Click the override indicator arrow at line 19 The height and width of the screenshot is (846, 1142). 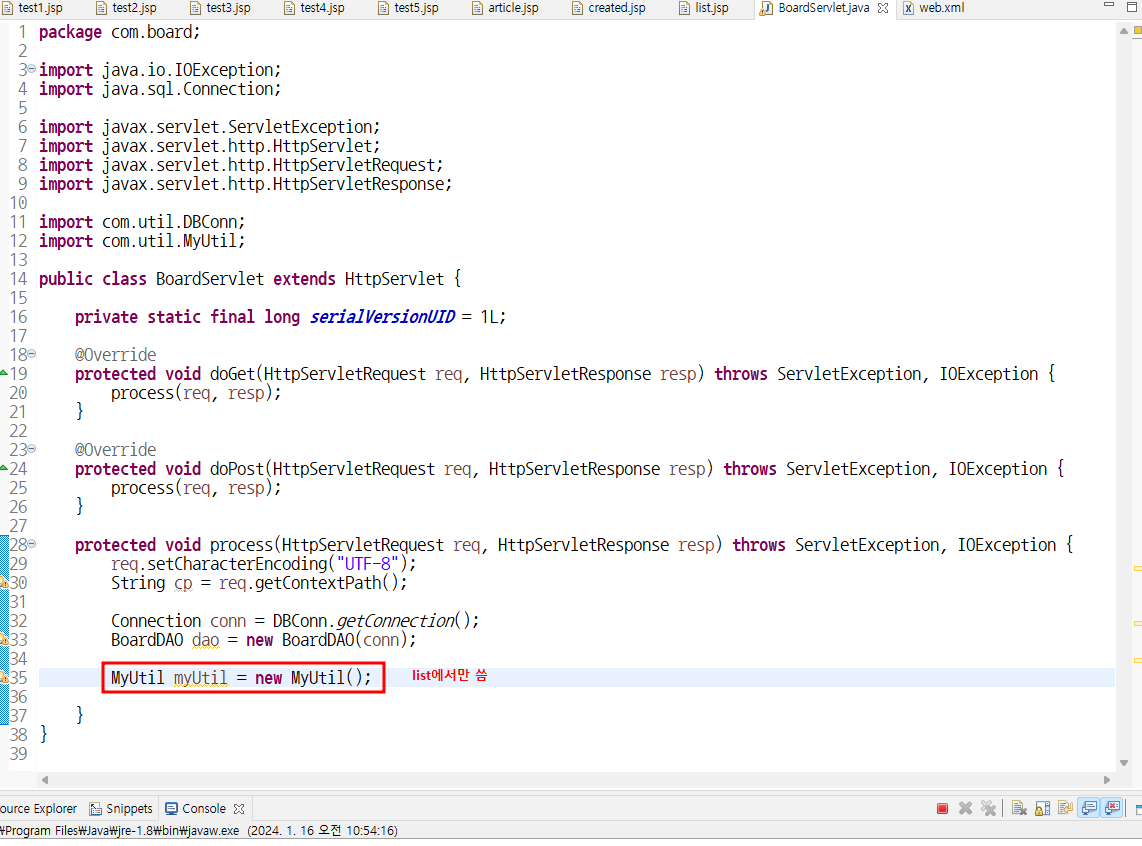[x=4, y=373]
